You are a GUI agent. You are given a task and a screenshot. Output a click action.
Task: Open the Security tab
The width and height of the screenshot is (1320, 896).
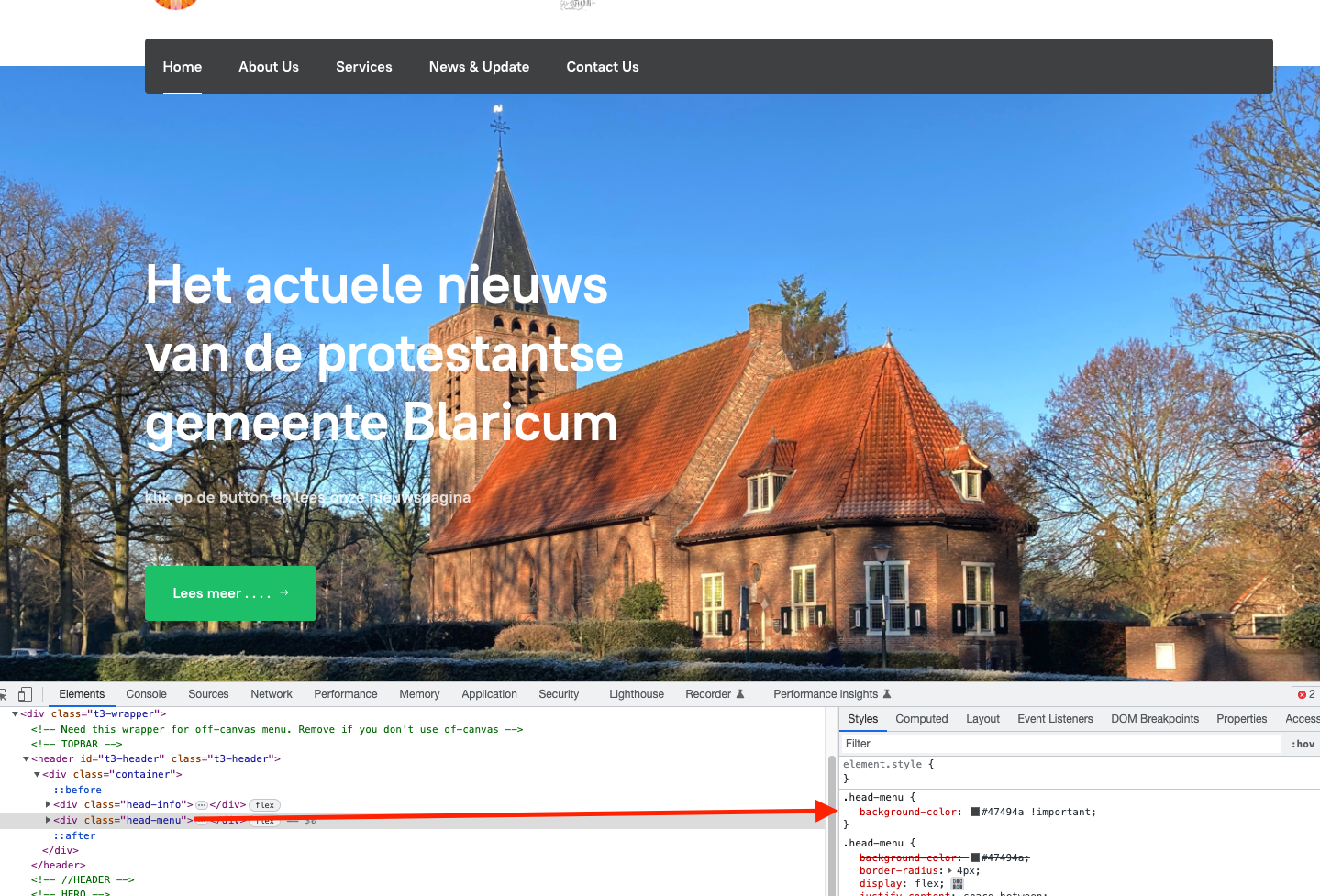[x=559, y=694]
